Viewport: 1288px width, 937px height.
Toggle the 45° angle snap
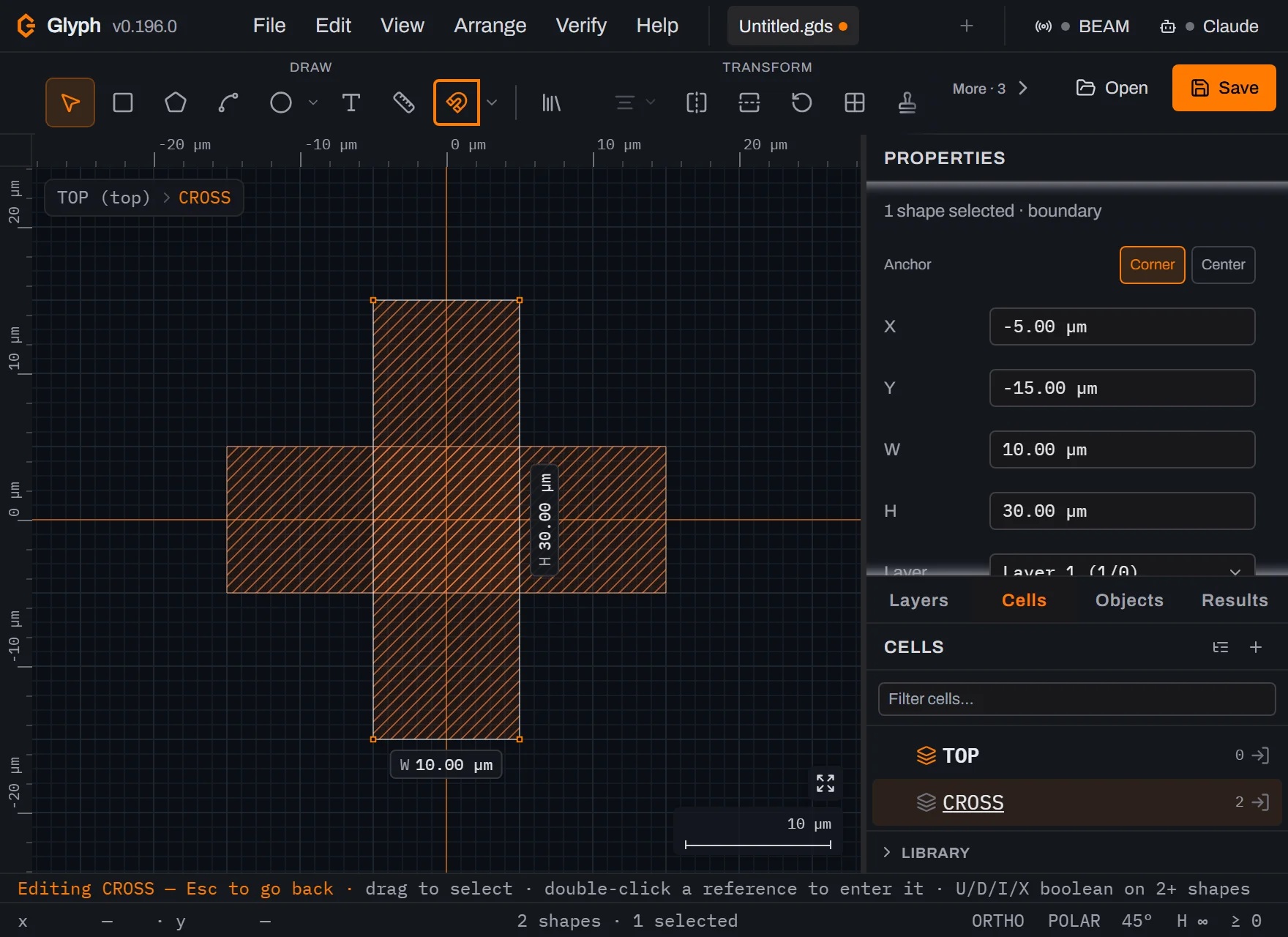coord(1137,921)
